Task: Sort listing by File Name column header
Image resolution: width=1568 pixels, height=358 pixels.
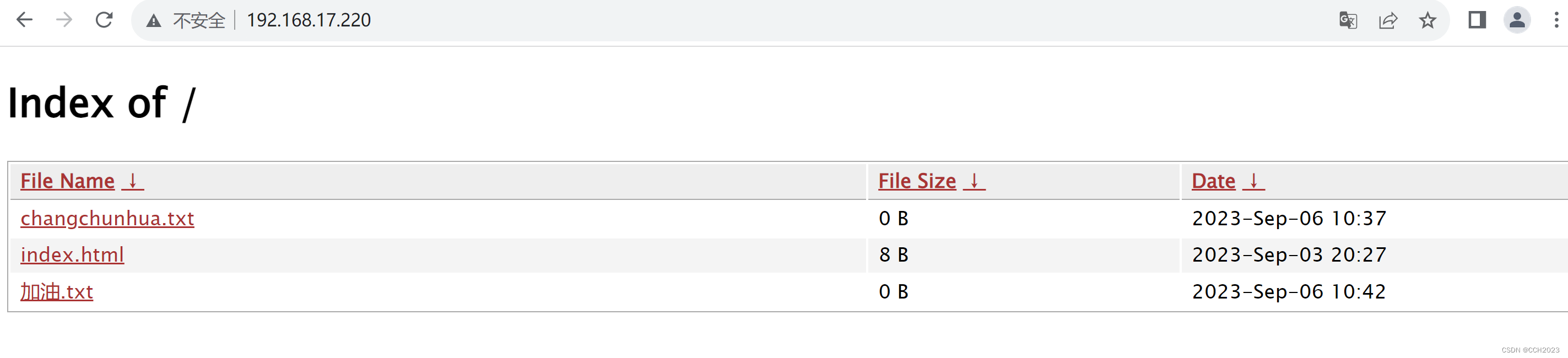Action: 67,180
